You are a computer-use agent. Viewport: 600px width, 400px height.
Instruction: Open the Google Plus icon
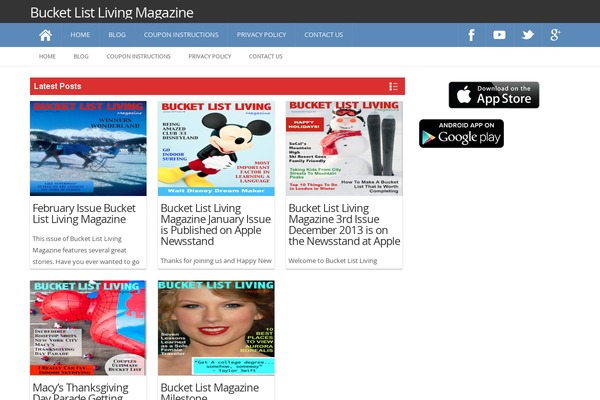click(556, 35)
